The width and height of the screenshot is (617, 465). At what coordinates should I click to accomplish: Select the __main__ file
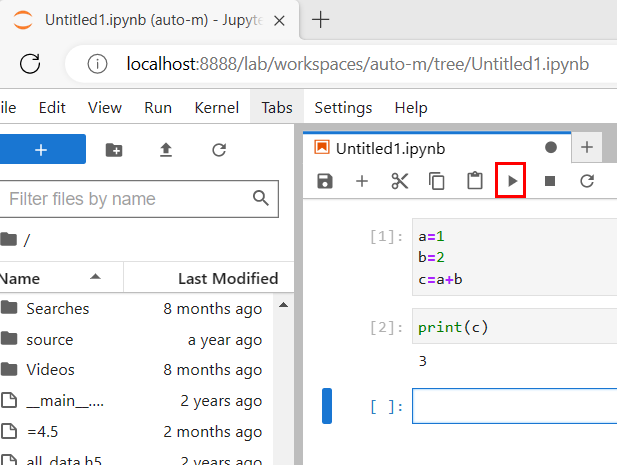click(136, 400)
